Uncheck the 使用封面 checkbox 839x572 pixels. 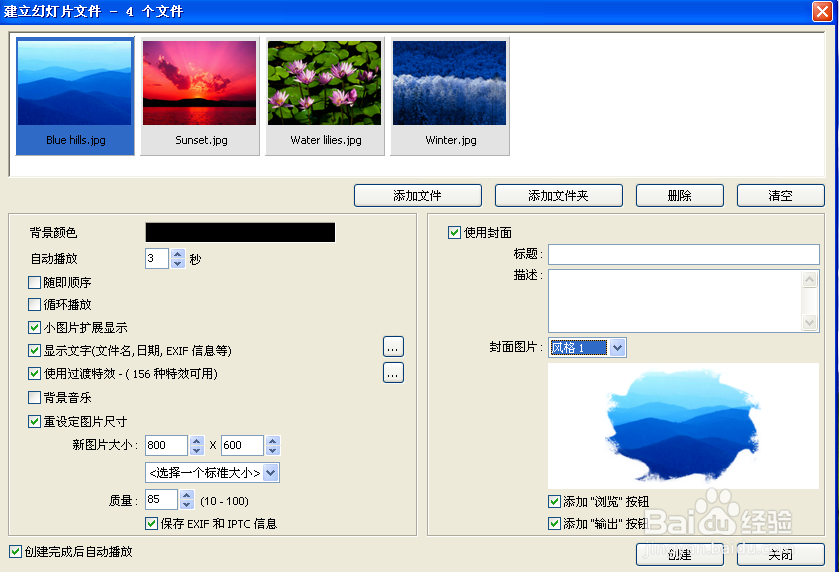click(454, 232)
